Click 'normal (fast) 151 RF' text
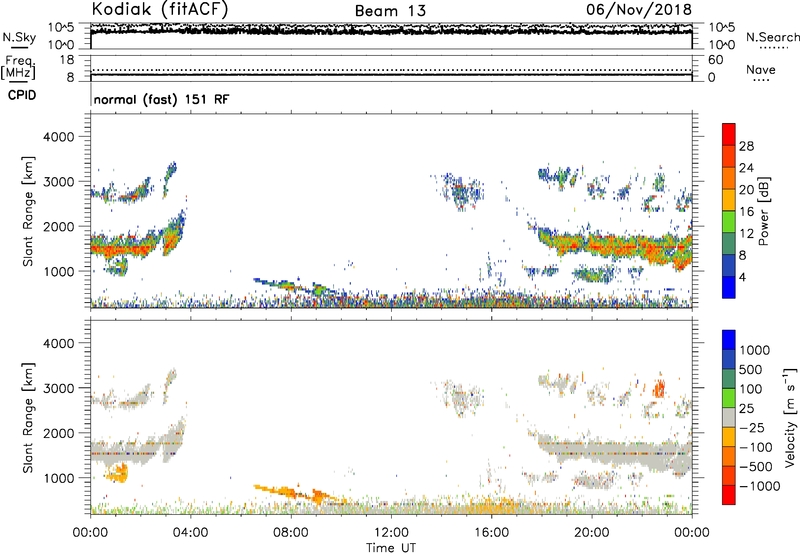Screen dimensions: 800x554 coord(161,99)
